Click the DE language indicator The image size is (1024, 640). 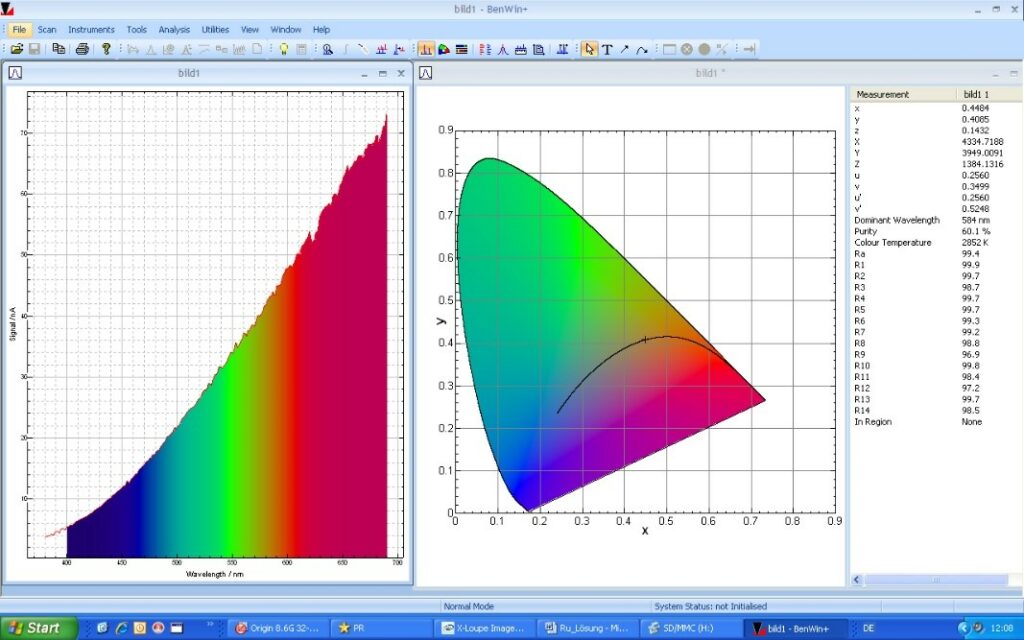coord(868,628)
